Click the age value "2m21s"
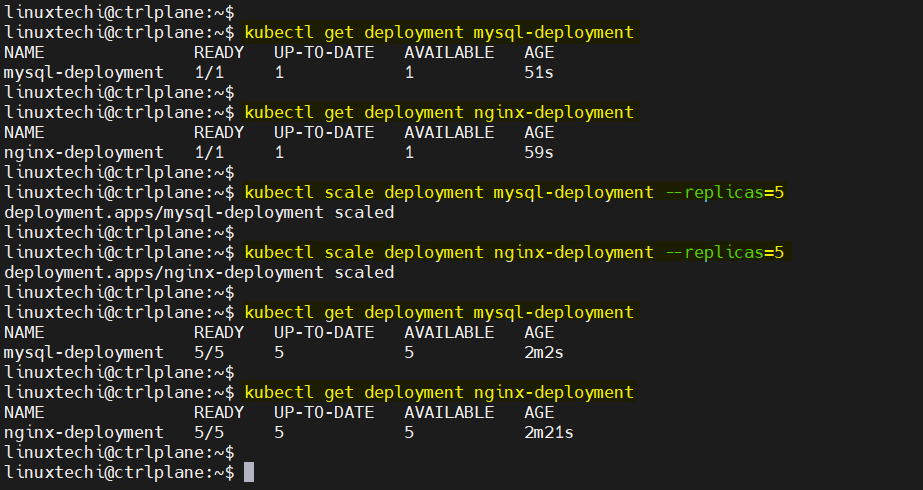 coord(549,433)
